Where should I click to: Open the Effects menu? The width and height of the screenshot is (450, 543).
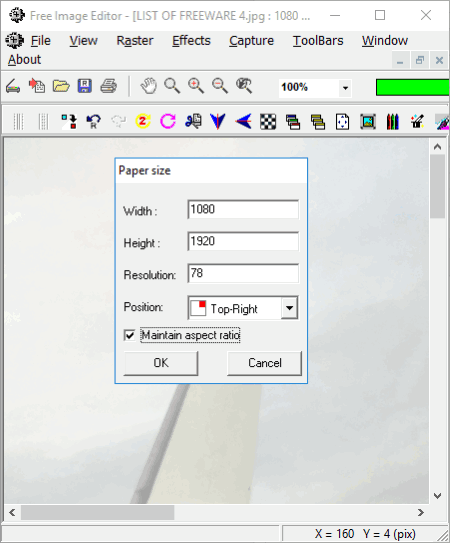tap(191, 41)
